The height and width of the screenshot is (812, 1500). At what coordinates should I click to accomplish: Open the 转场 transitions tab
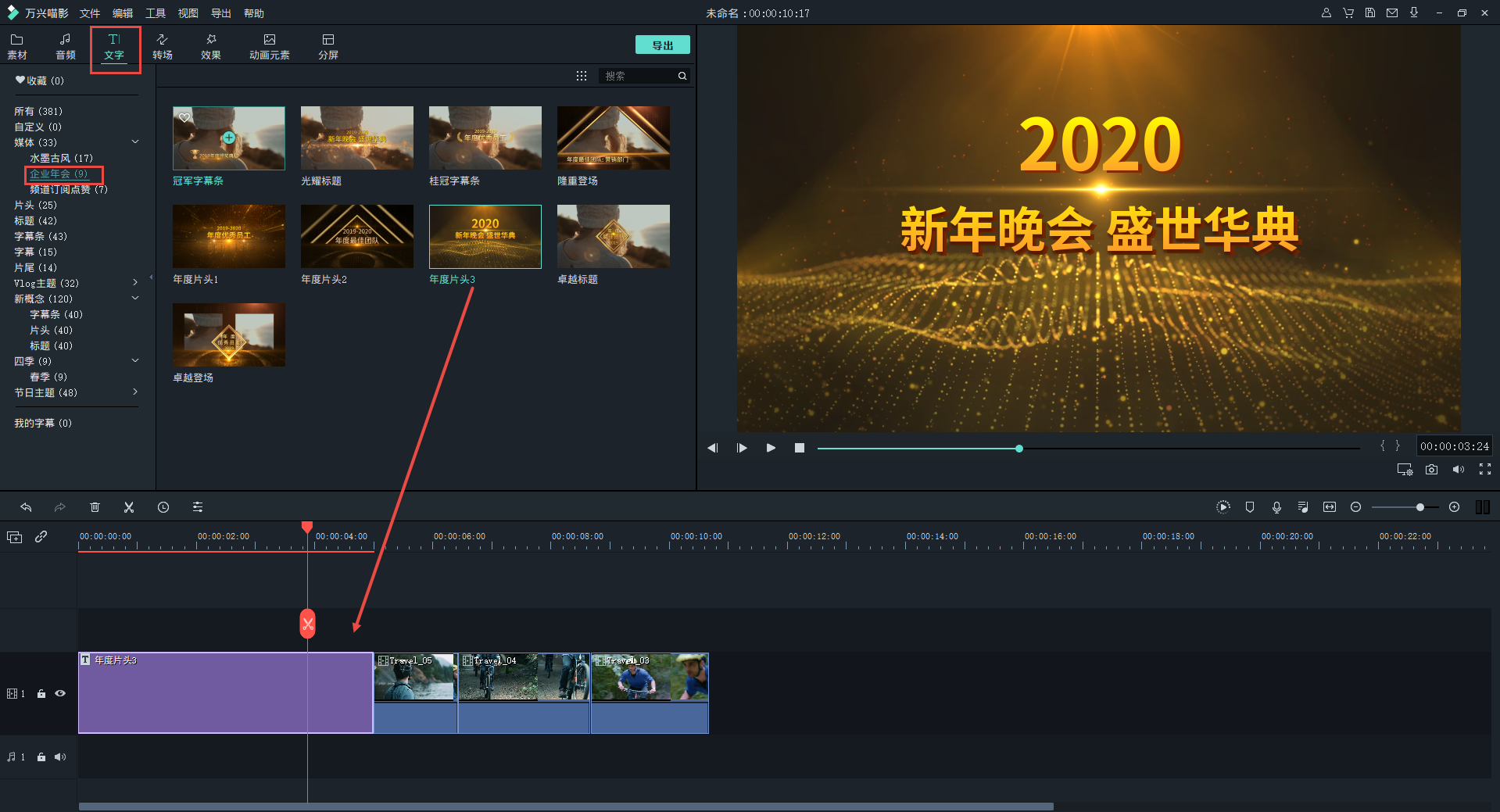click(163, 46)
